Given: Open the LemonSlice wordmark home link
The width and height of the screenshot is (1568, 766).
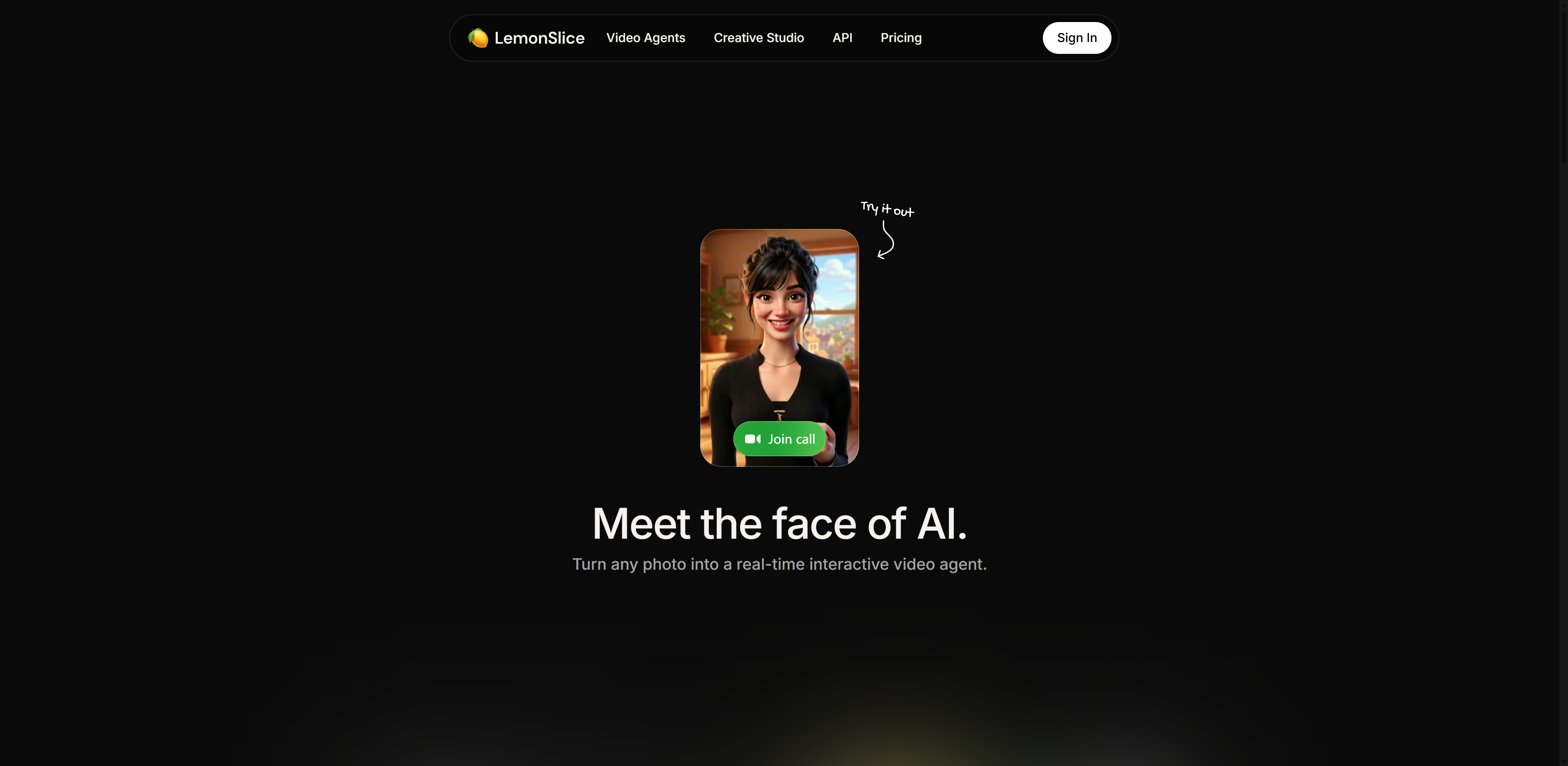Looking at the screenshot, I should (x=539, y=38).
